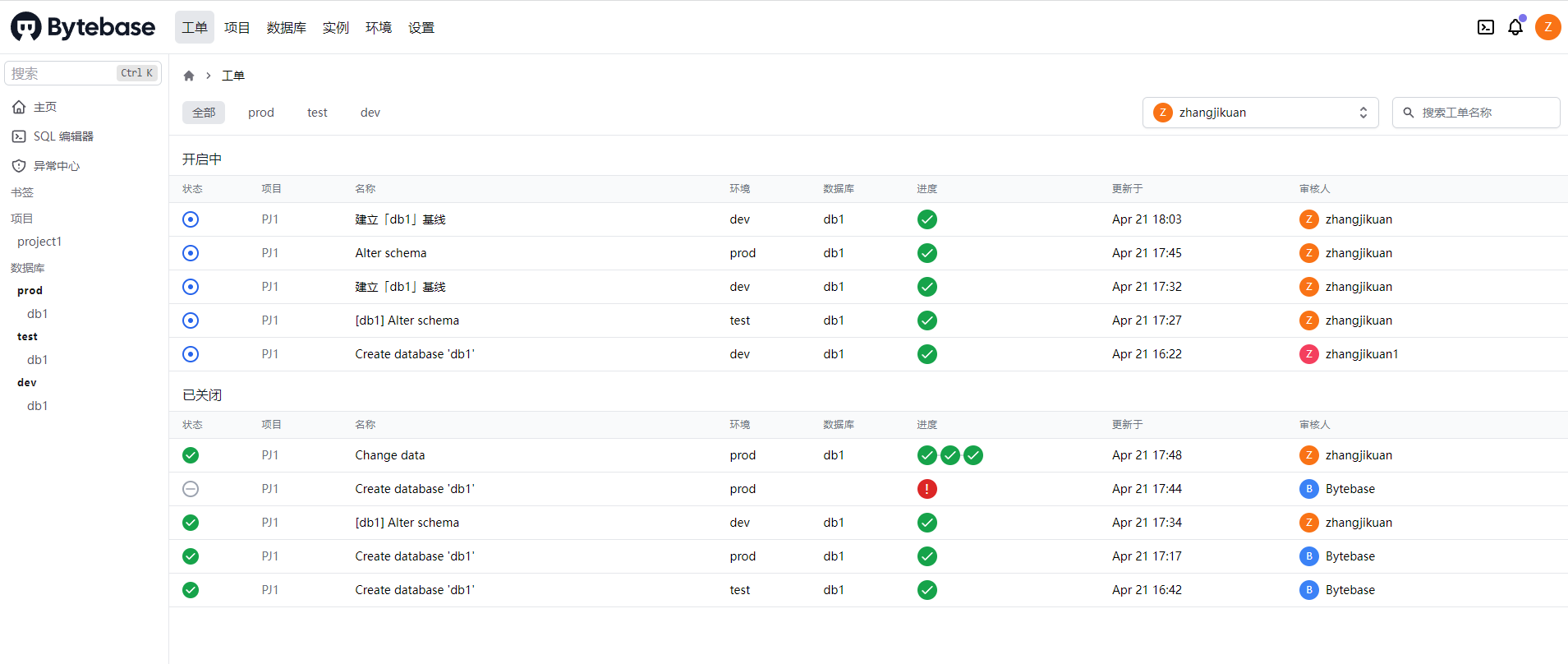Screen dimensions: 1568x664
Task: Click progress checkmark for Apr 21 16:22 issue
Action: [x=927, y=354]
